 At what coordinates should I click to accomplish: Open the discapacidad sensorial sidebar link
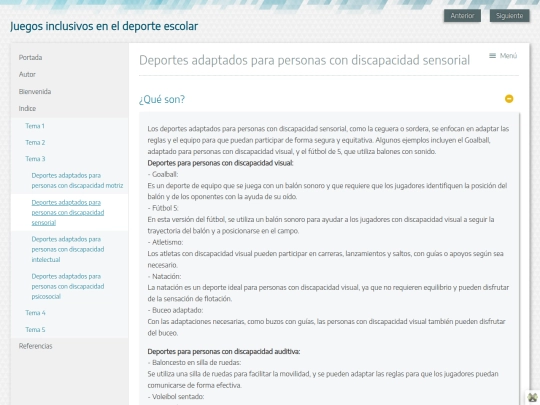pyautogui.click(x=68, y=212)
